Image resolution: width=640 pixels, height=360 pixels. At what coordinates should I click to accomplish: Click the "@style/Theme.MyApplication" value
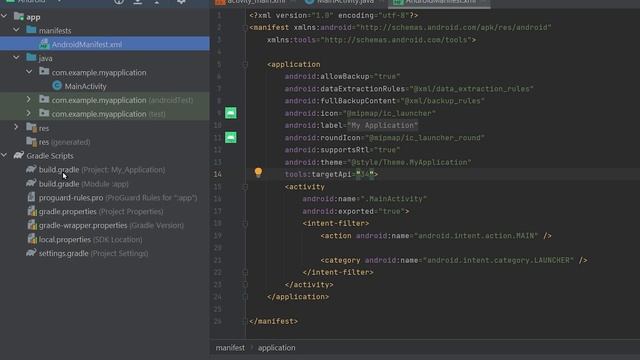[409, 162]
